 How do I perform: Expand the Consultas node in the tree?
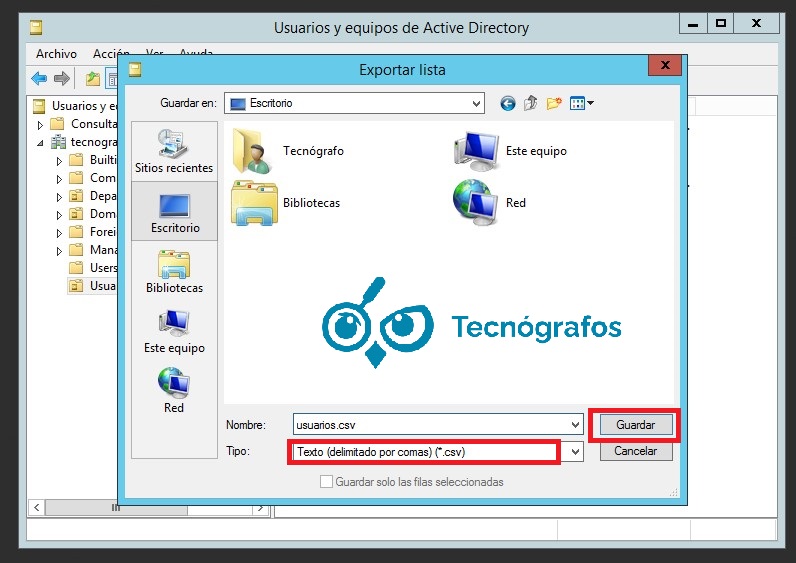click(41, 124)
